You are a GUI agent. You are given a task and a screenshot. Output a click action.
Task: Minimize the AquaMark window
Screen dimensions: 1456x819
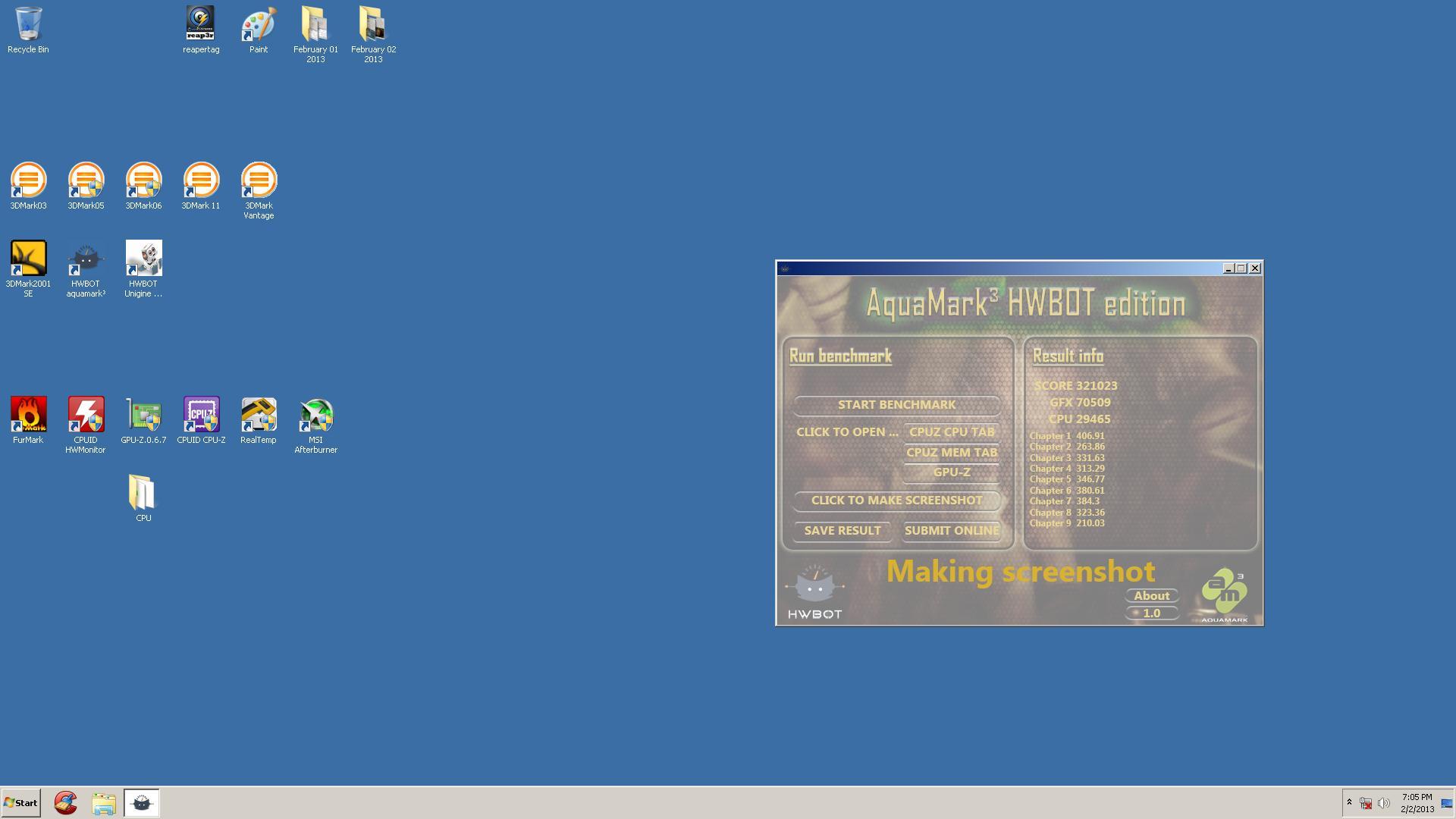[1228, 268]
